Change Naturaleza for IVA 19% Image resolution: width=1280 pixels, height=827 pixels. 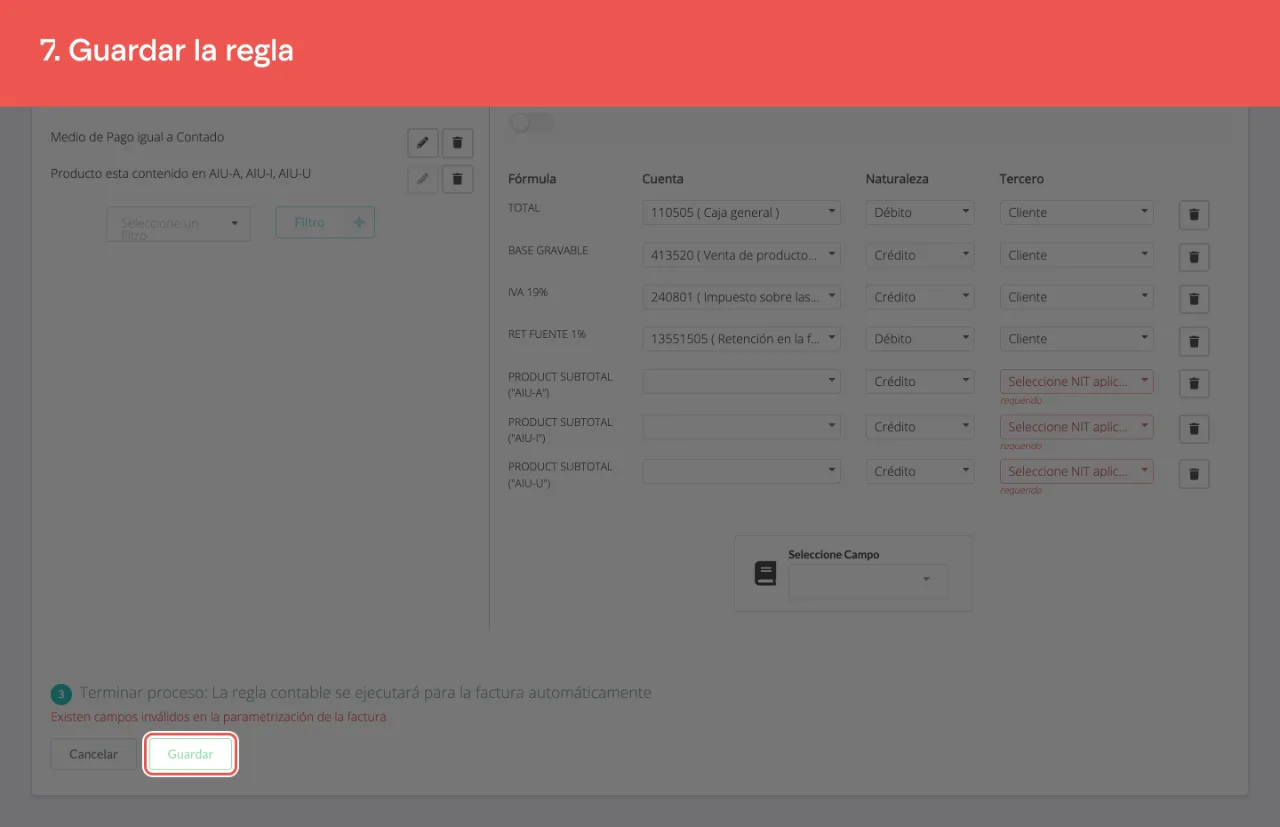(x=920, y=297)
